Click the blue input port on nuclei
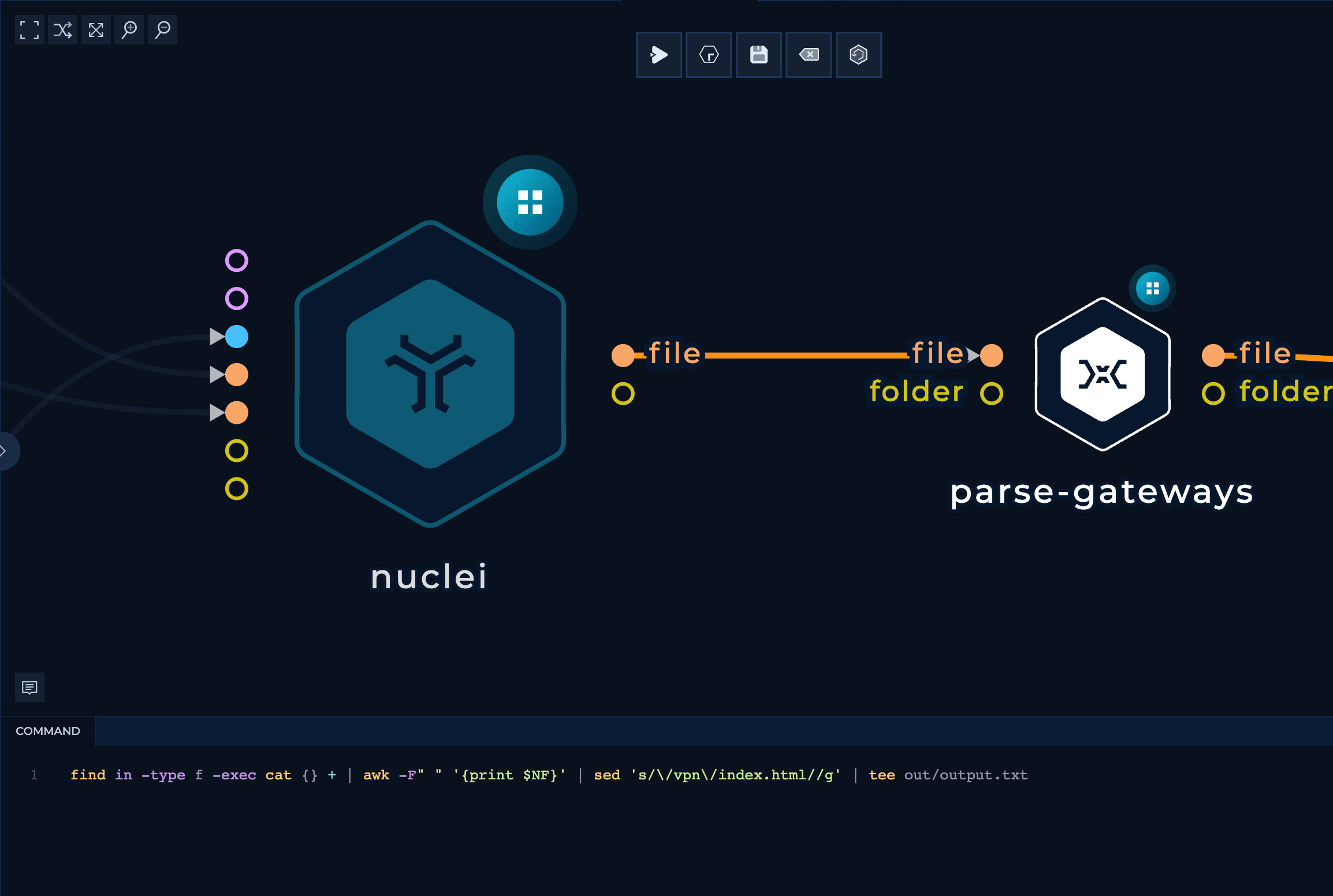 [x=237, y=337]
